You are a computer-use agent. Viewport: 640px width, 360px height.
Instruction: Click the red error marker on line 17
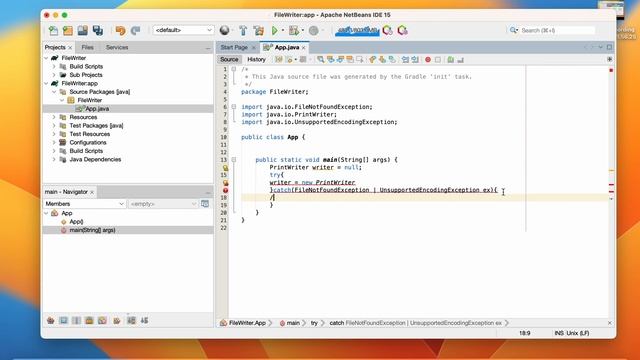[225, 190]
